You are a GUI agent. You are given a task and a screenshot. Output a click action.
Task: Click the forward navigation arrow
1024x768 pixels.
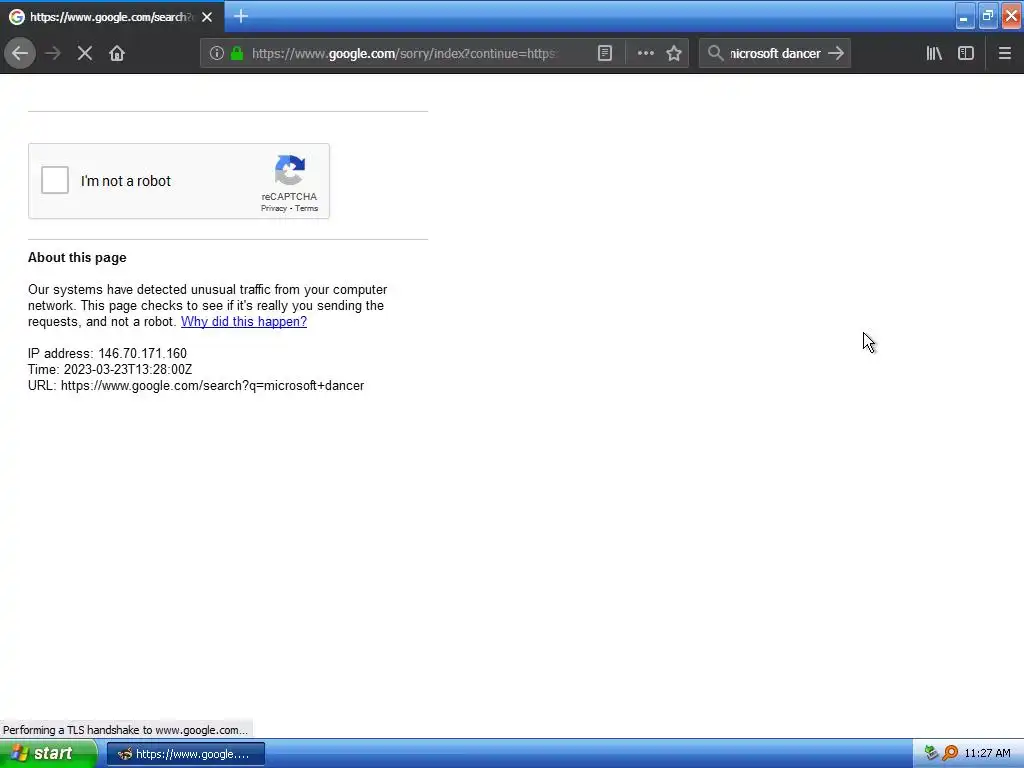tap(53, 54)
